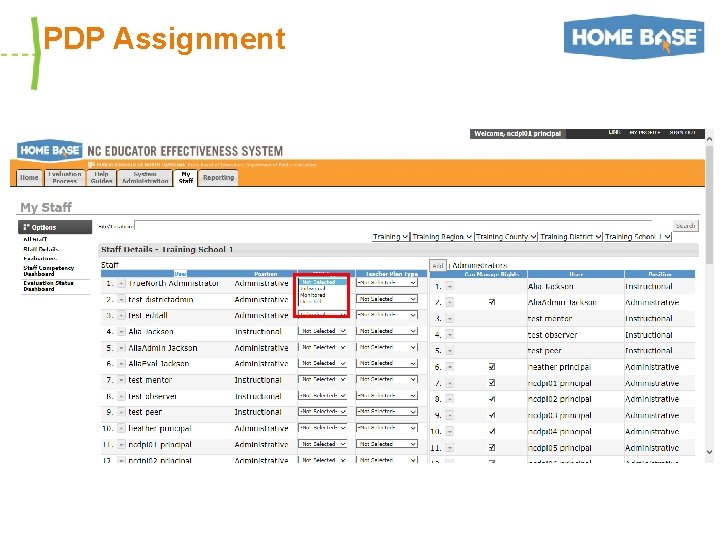This screenshot has width=720, height=540.
Task: Open the Staff Details link in Options
Action: (x=41, y=249)
